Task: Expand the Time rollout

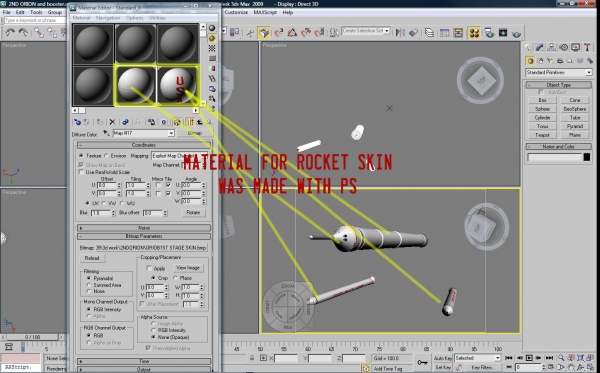Action: (x=144, y=361)
